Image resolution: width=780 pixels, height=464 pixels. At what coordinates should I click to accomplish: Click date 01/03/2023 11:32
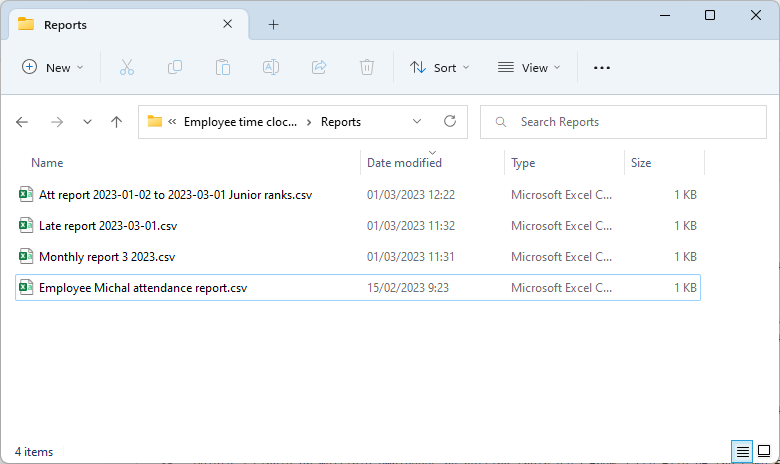(411, 225)
